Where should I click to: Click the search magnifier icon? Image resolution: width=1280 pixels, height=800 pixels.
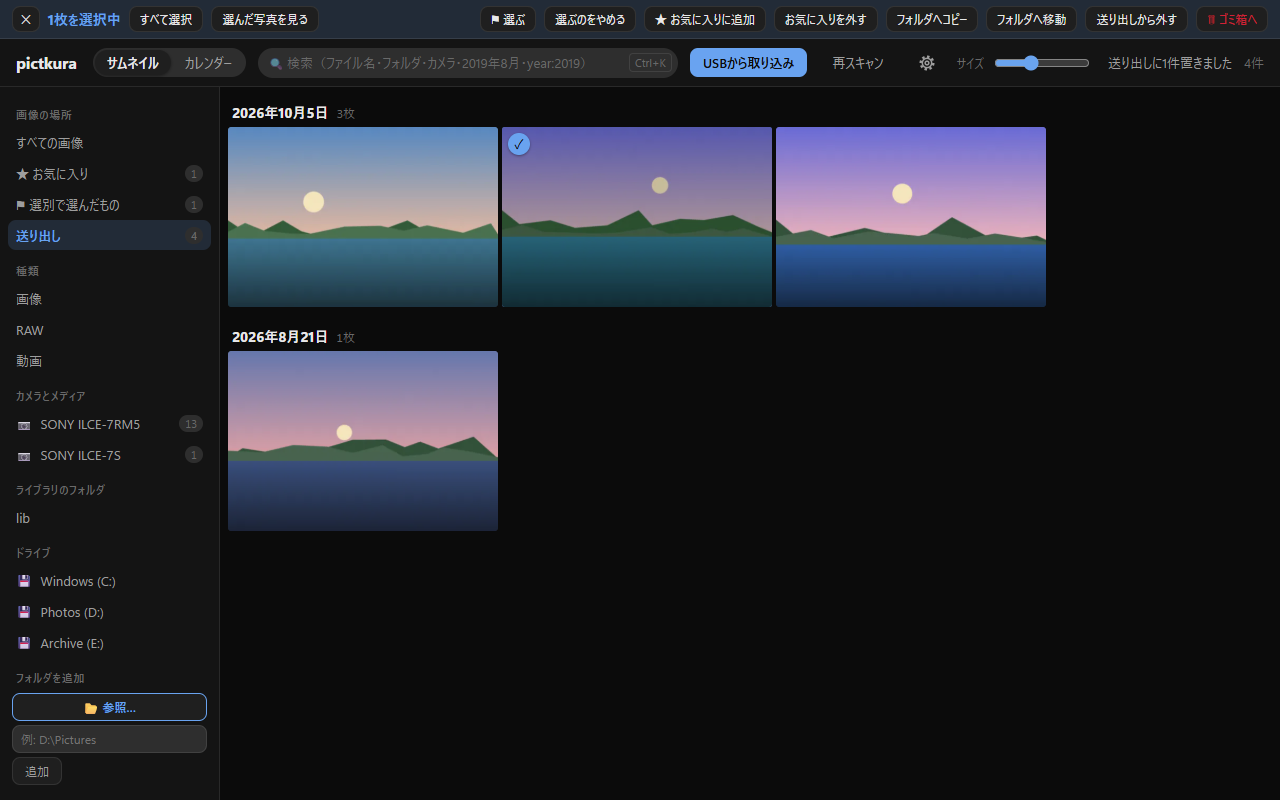coord(276,63)
